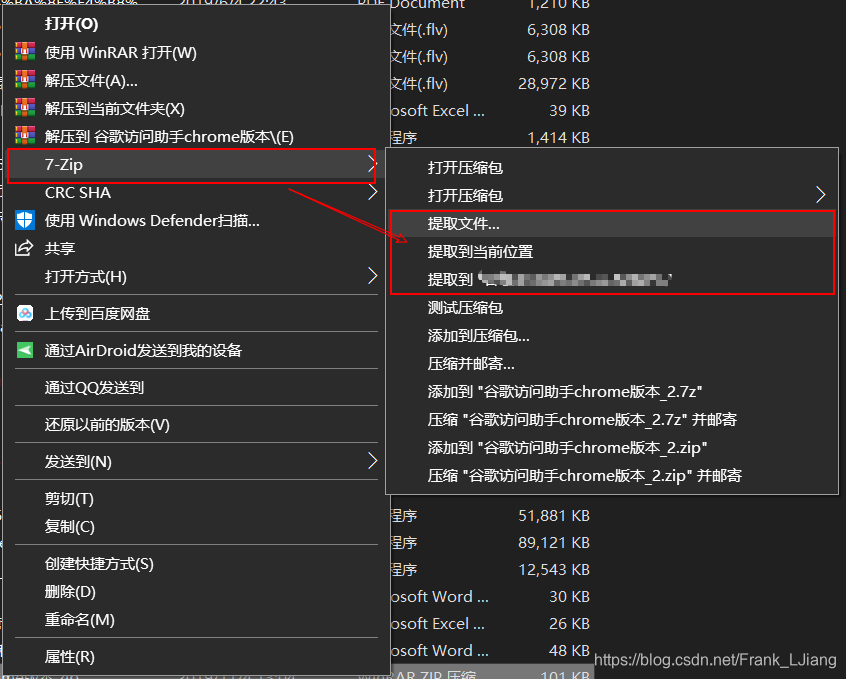The width and height of the screenshot is (846, 679).
Task: Open 属性(R) properties entry
Action: (196, 657)
